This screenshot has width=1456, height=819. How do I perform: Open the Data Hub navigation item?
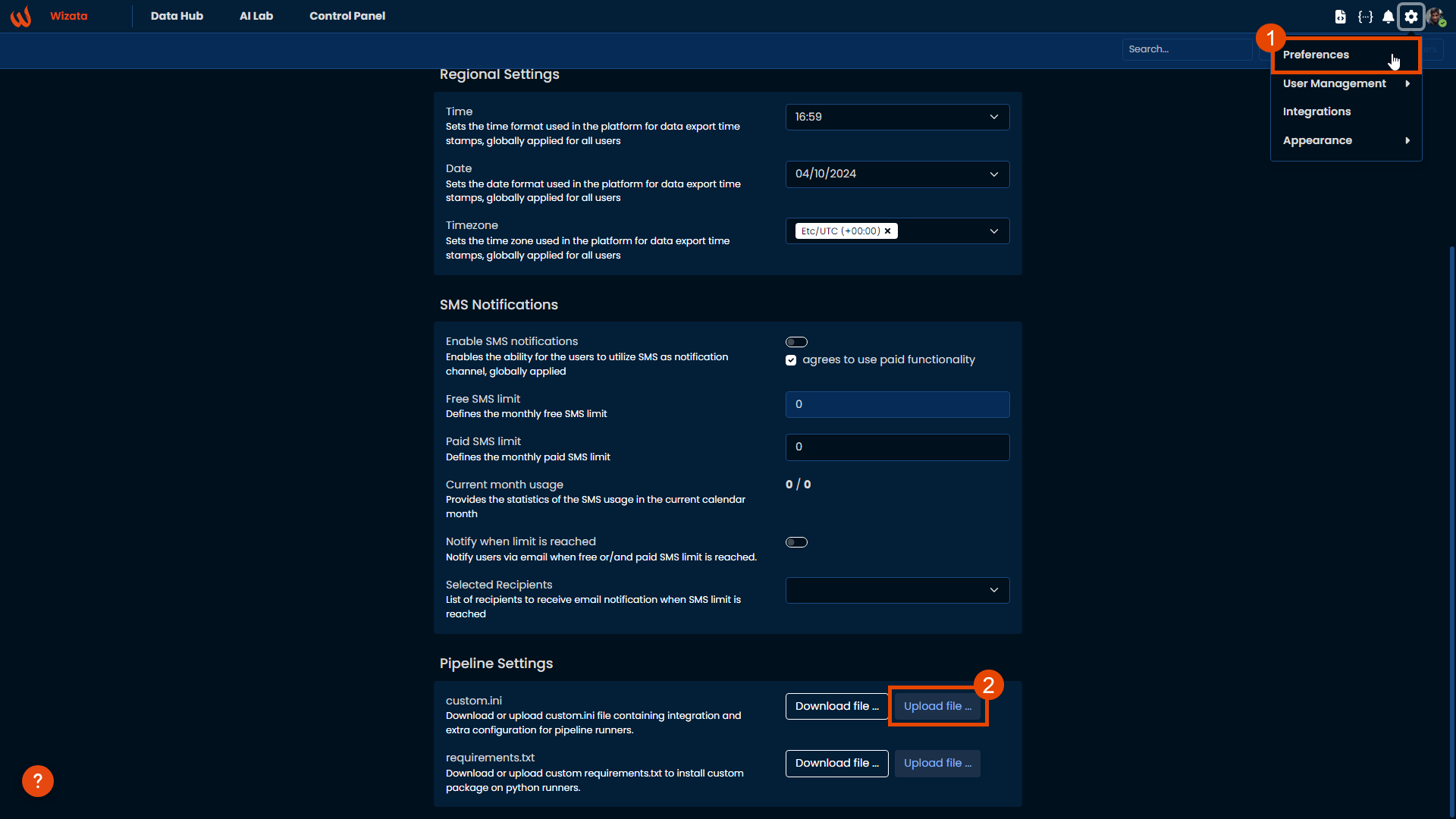177,16
